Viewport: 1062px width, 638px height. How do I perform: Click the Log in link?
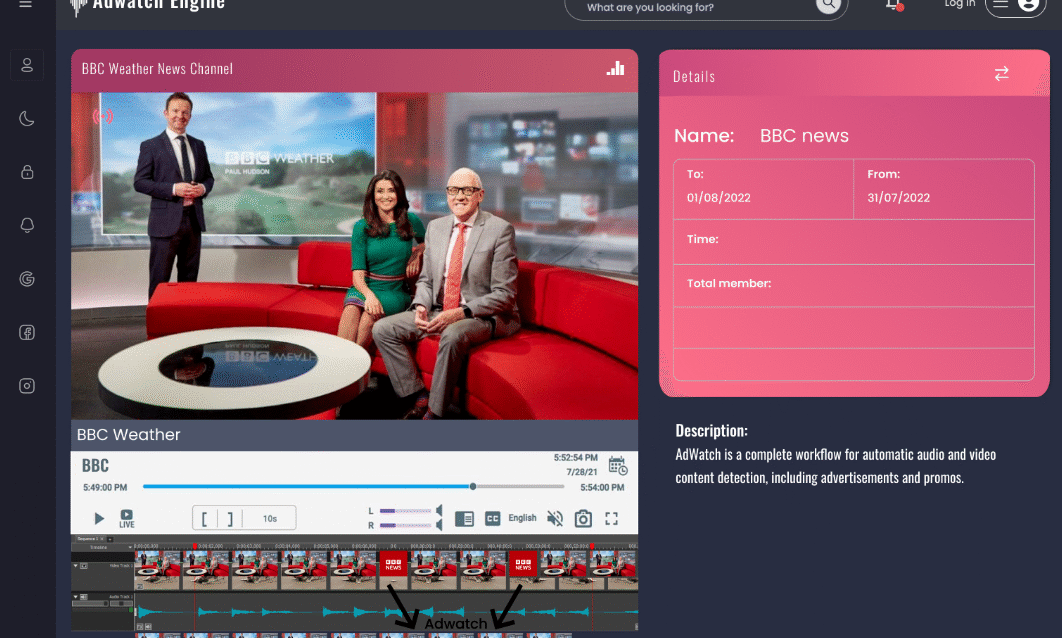pos(960,4)
